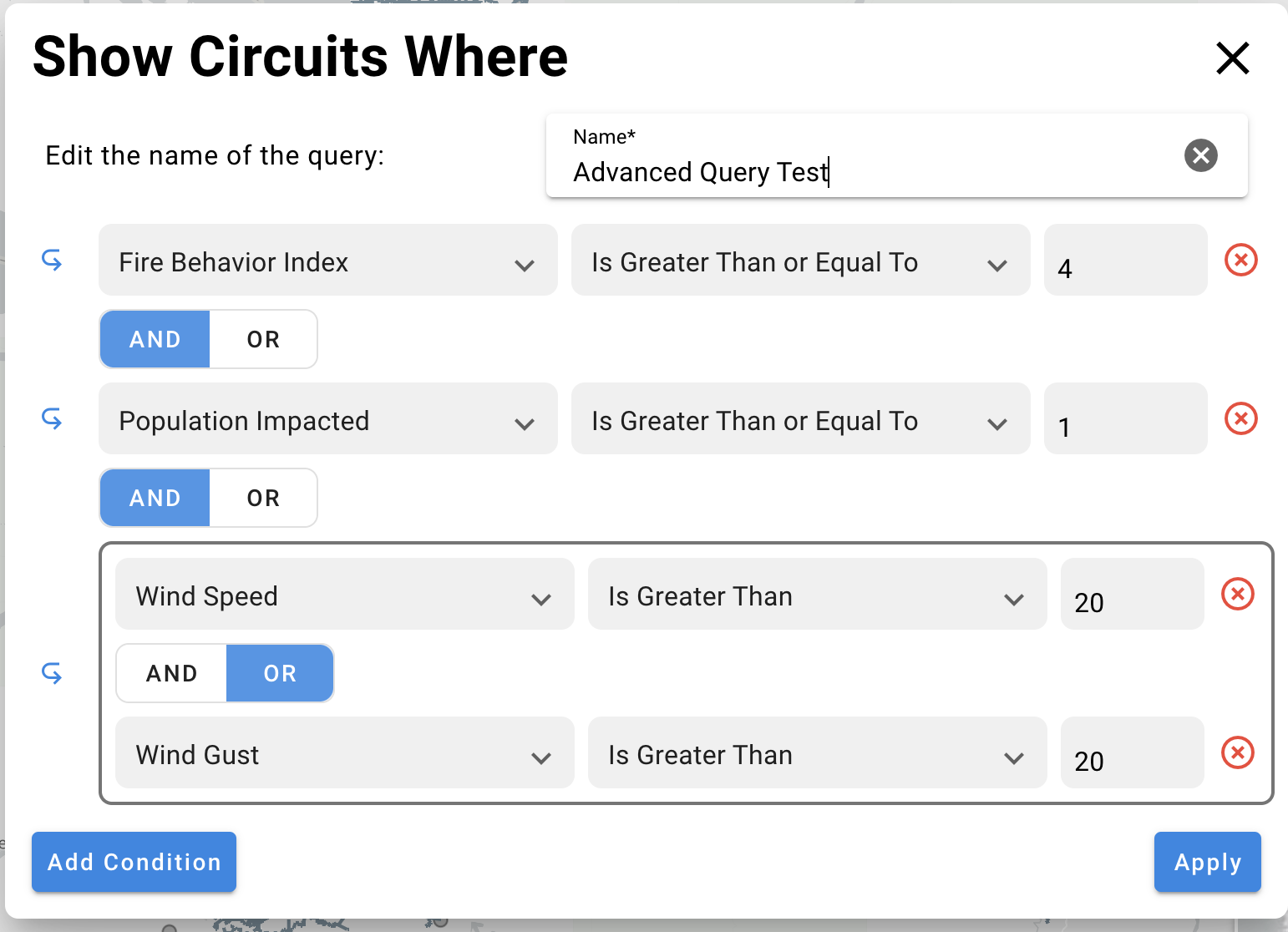Clear the query name field
This screenshot has height=932, width=1288.
[x=1200, y=155]
